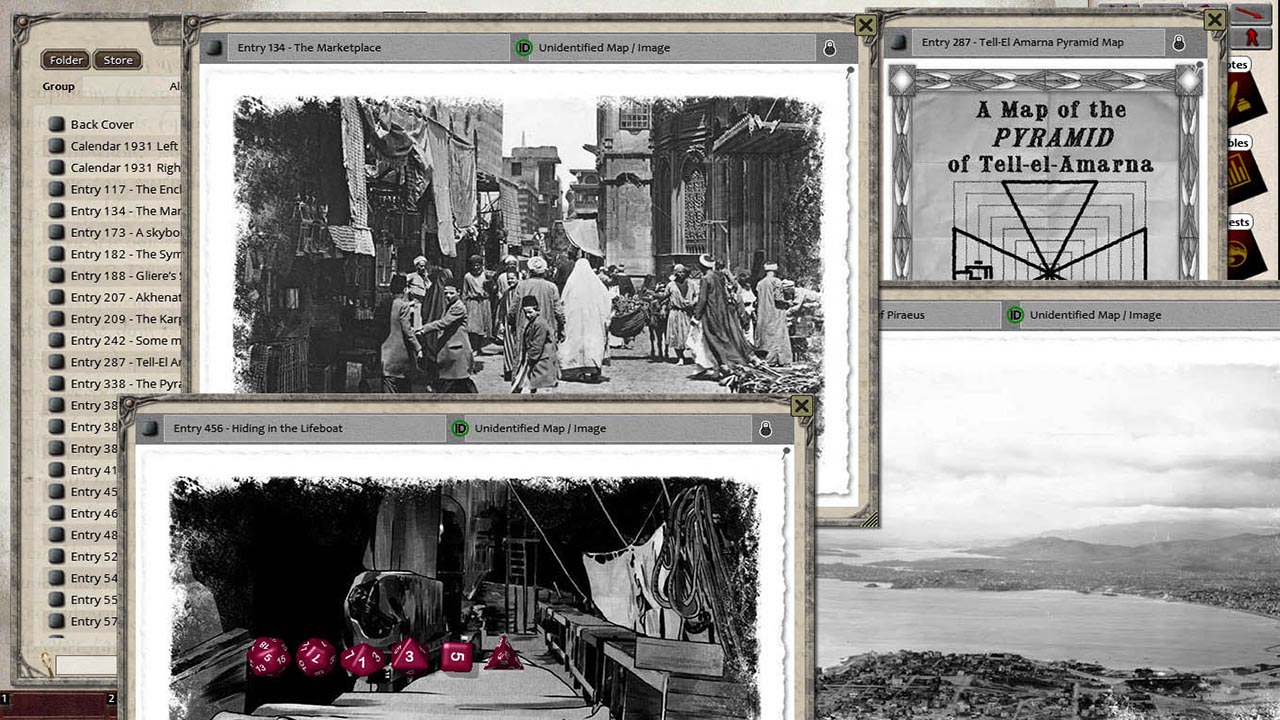Image resolution: width=1280 pixels, height=720 pixels.
Task: Click the selector beside the Back Cover entry
Action: pos(55,124)
